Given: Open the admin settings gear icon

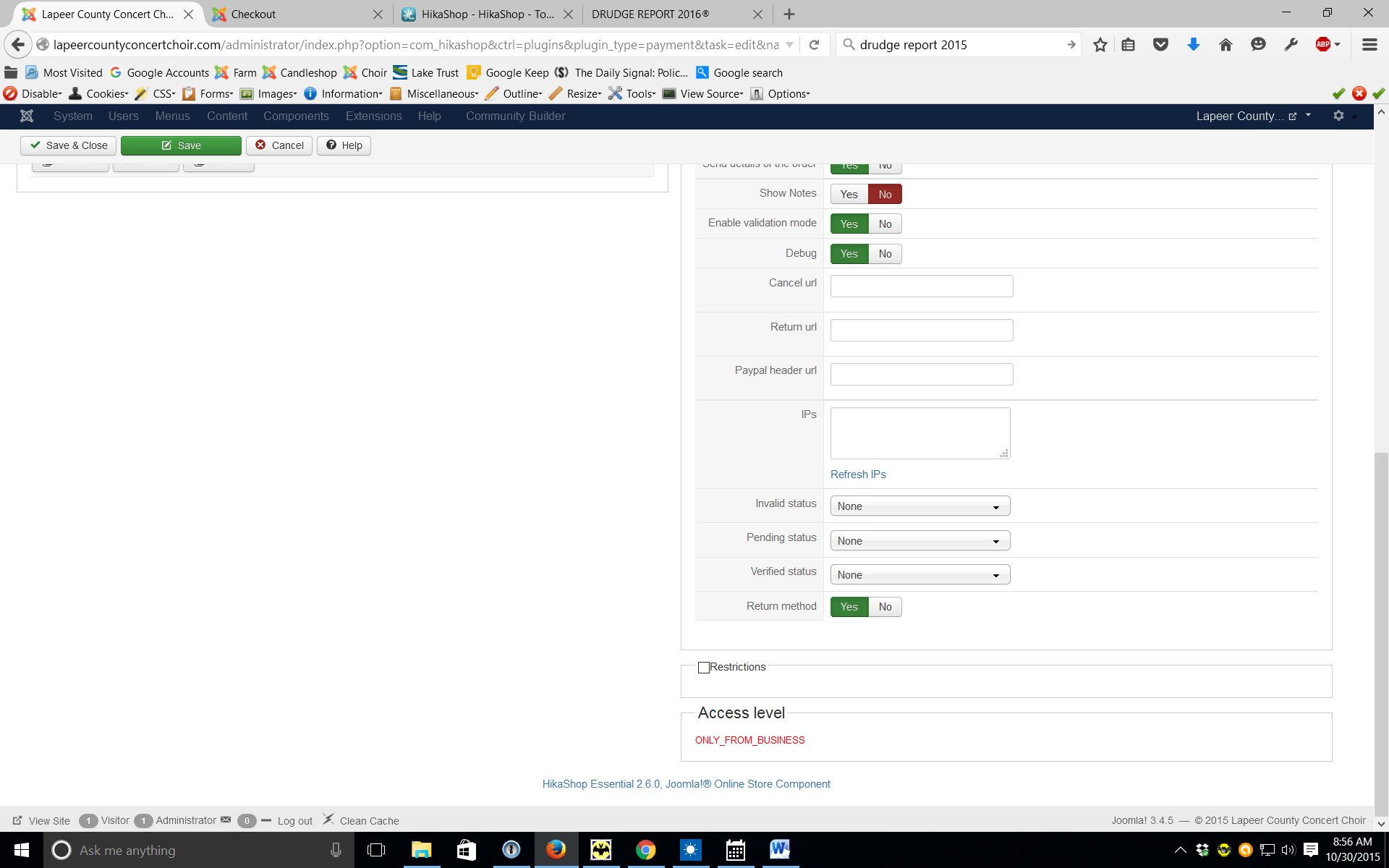Looking at the screenshot, I should tap(1338, 116).
